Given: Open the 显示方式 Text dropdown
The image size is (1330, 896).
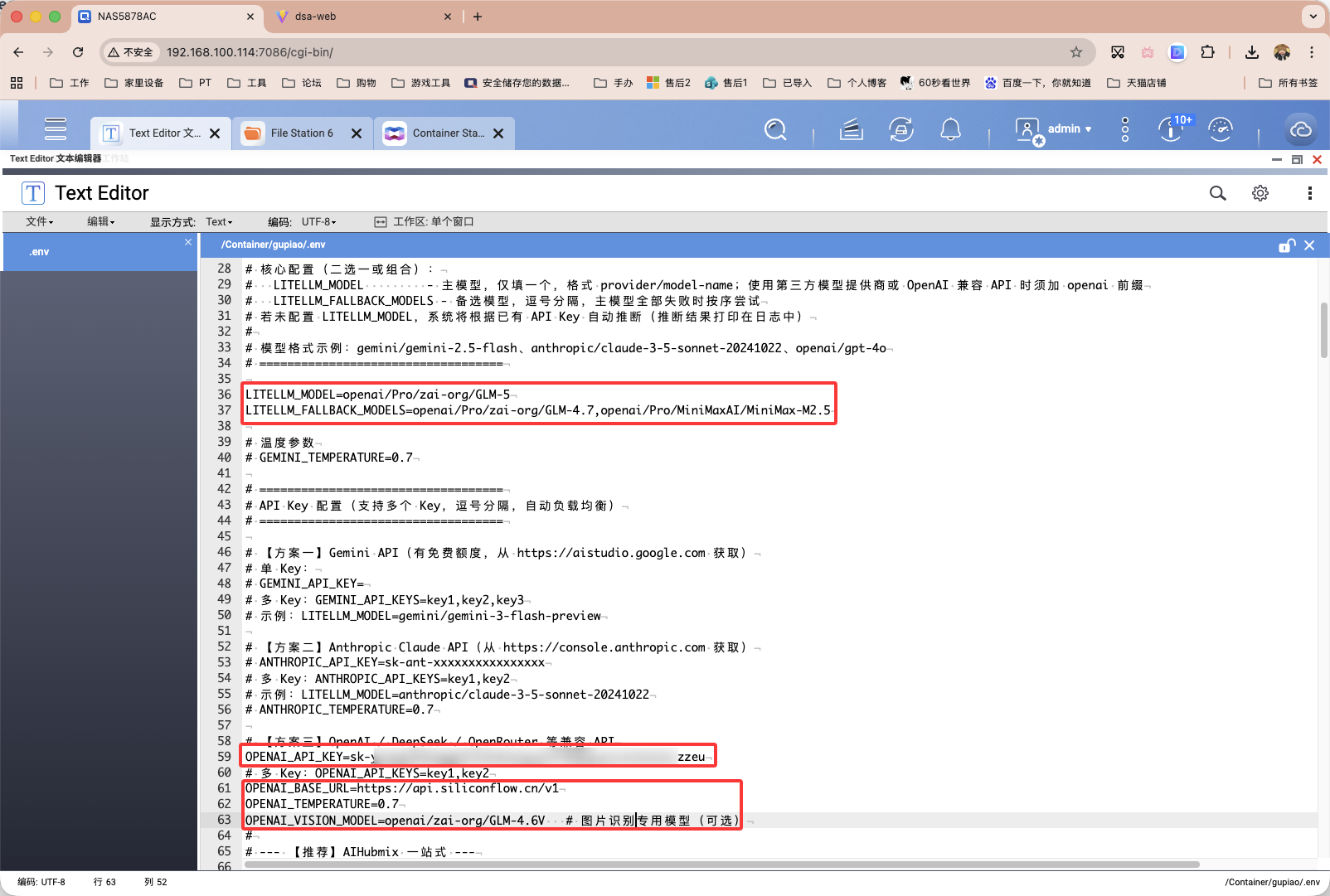Looking at the screenshot, I should (x=218, y=221).
